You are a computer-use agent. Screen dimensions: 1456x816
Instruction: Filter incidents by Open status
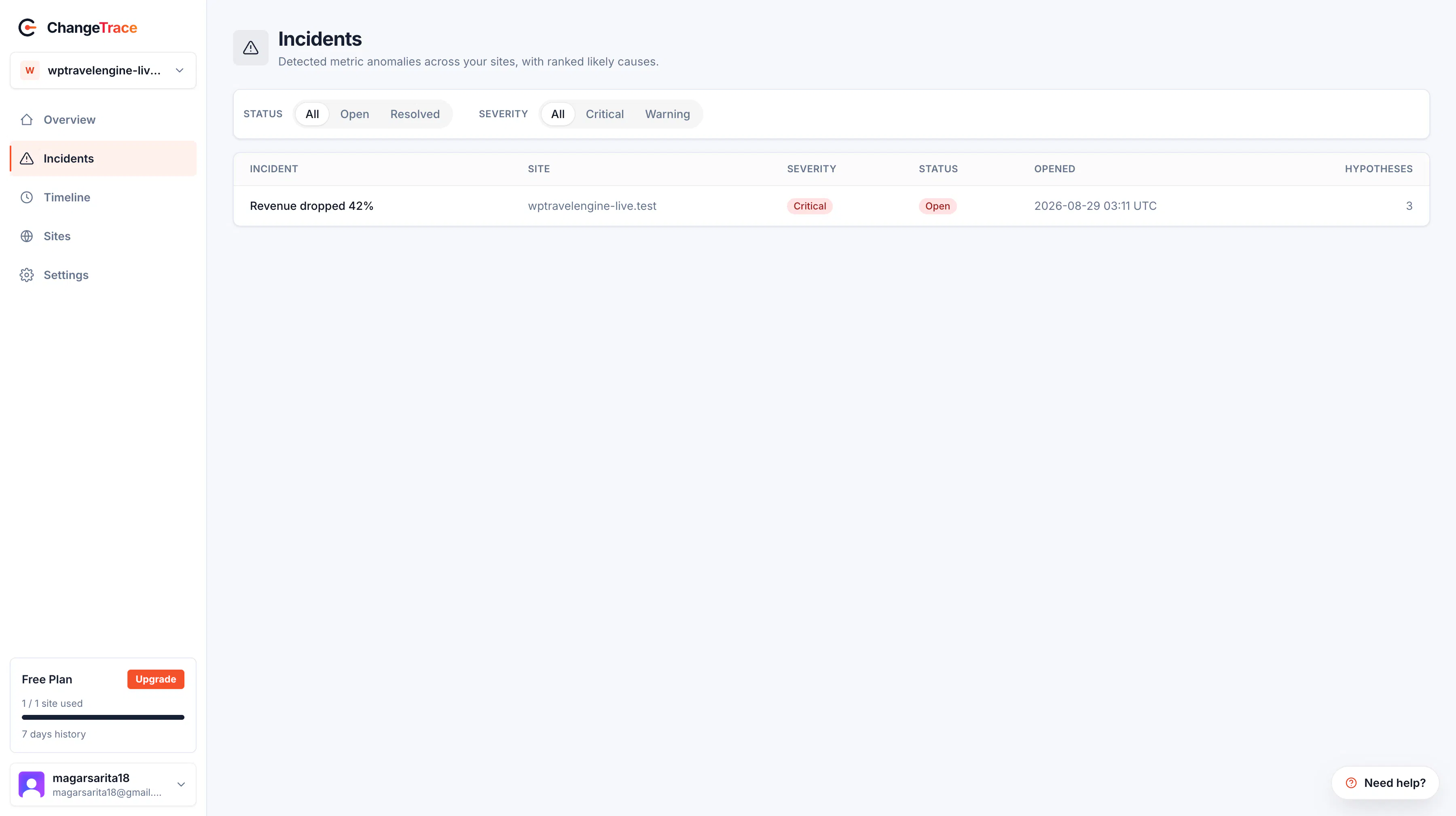pyautogui.click(x=354, y=114)
